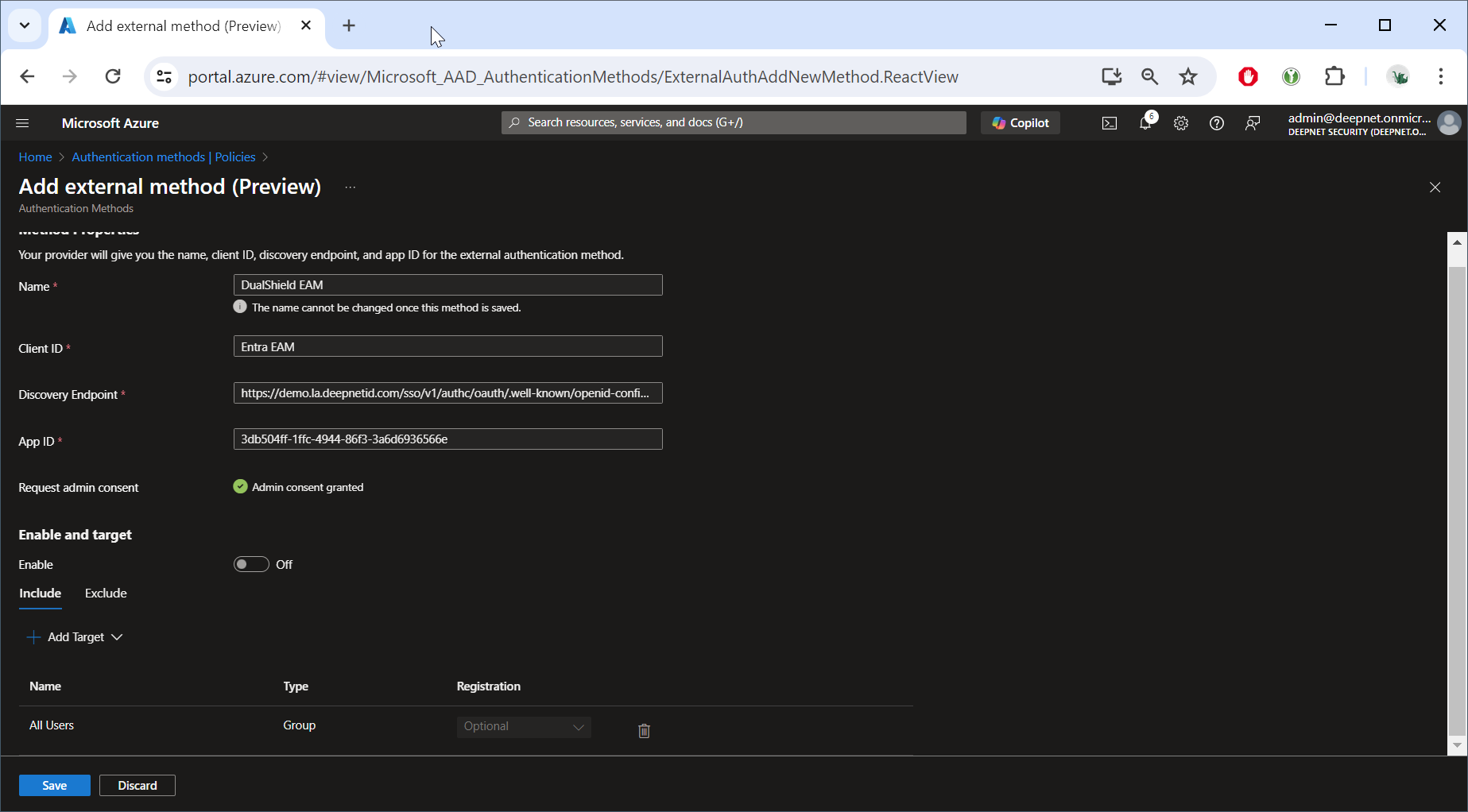Click the scroll down arrow on scrollbar

(x=1456, y=745)
